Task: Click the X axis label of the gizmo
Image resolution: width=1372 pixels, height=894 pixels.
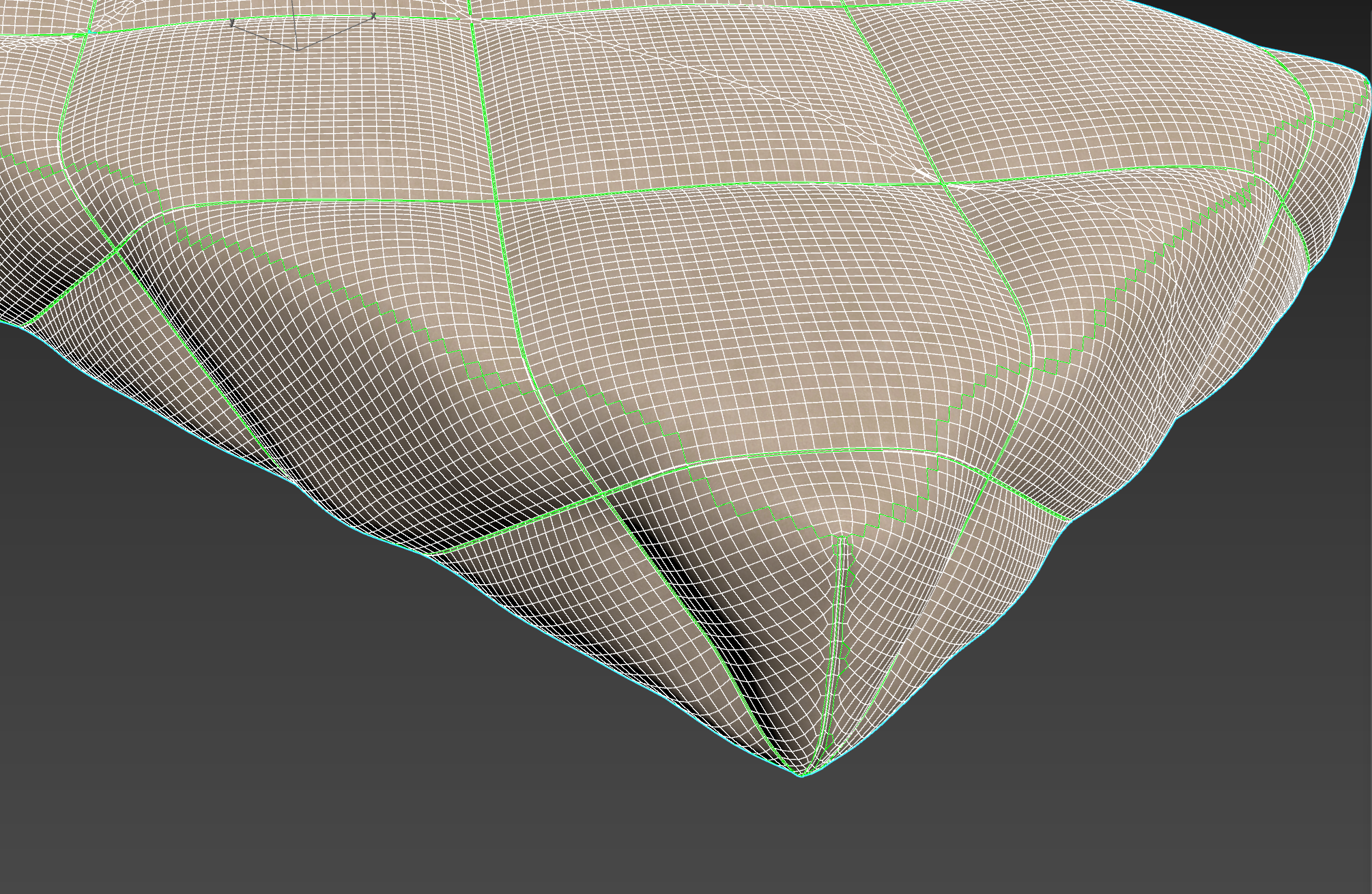Action: click(x=374, y=14)
